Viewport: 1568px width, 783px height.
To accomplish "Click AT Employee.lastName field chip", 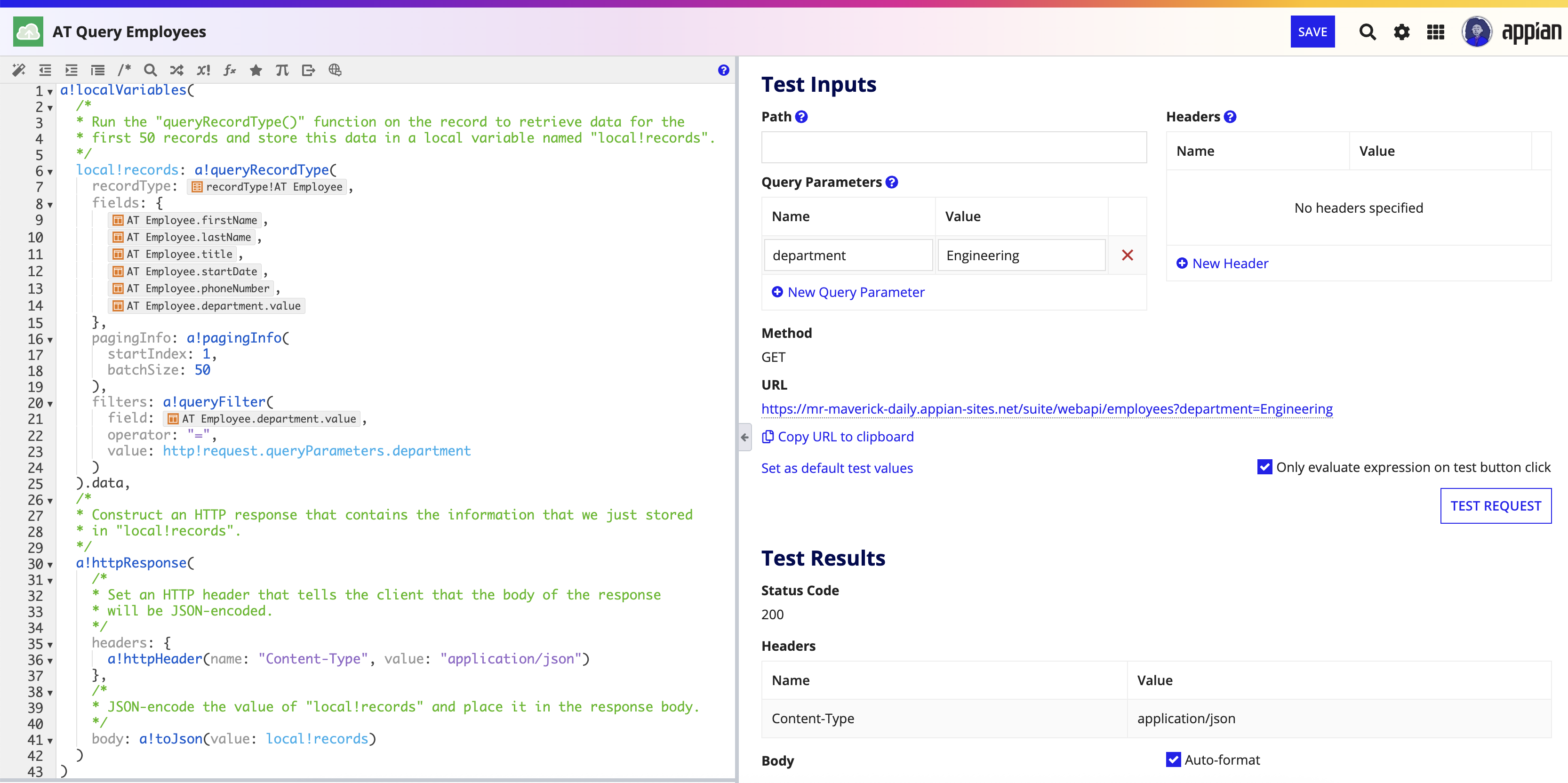I will [182, 238].
